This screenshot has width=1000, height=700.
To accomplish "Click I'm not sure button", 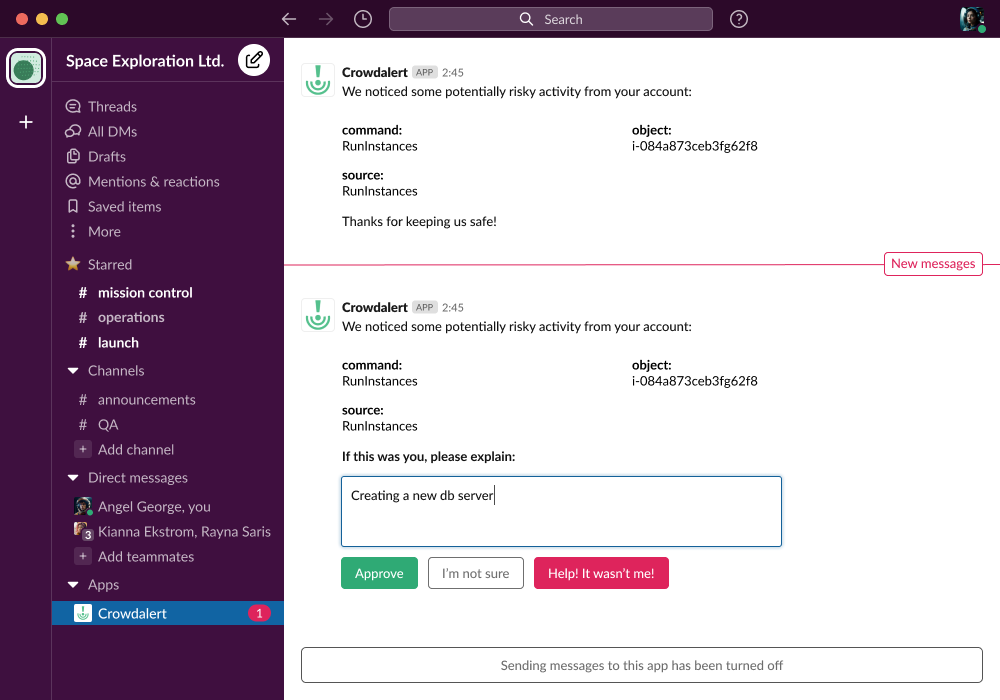I will (x=476, y=573).
